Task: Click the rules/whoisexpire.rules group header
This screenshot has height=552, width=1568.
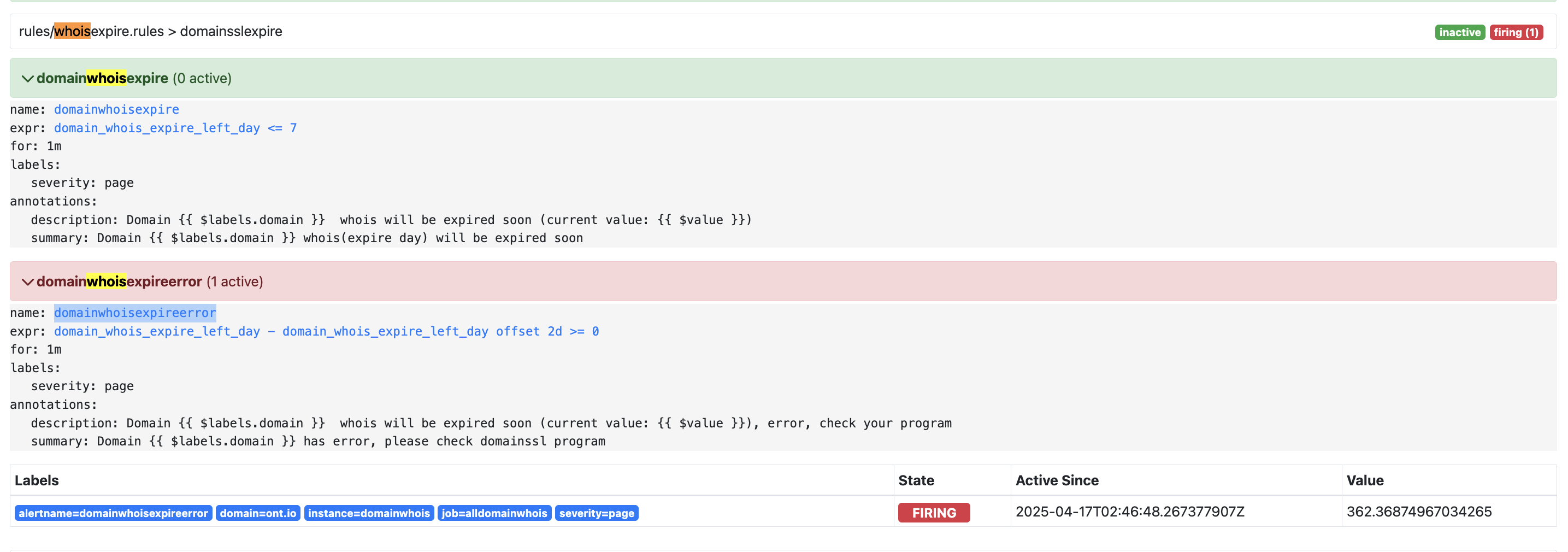Action: [150, 32]
